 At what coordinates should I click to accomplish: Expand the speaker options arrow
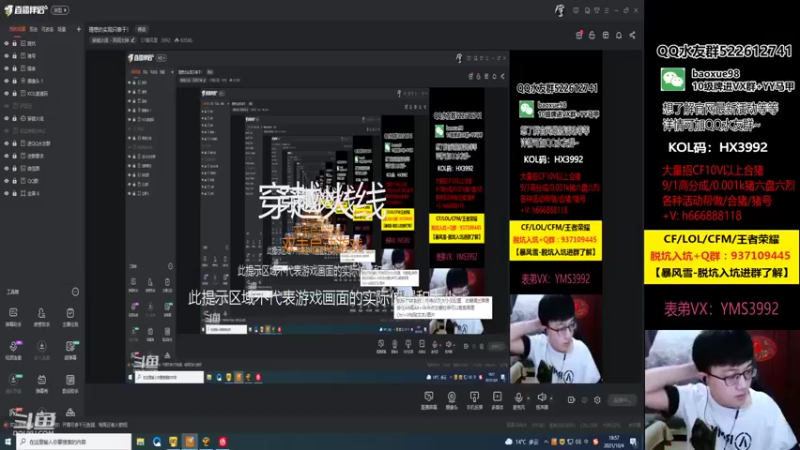551,398
